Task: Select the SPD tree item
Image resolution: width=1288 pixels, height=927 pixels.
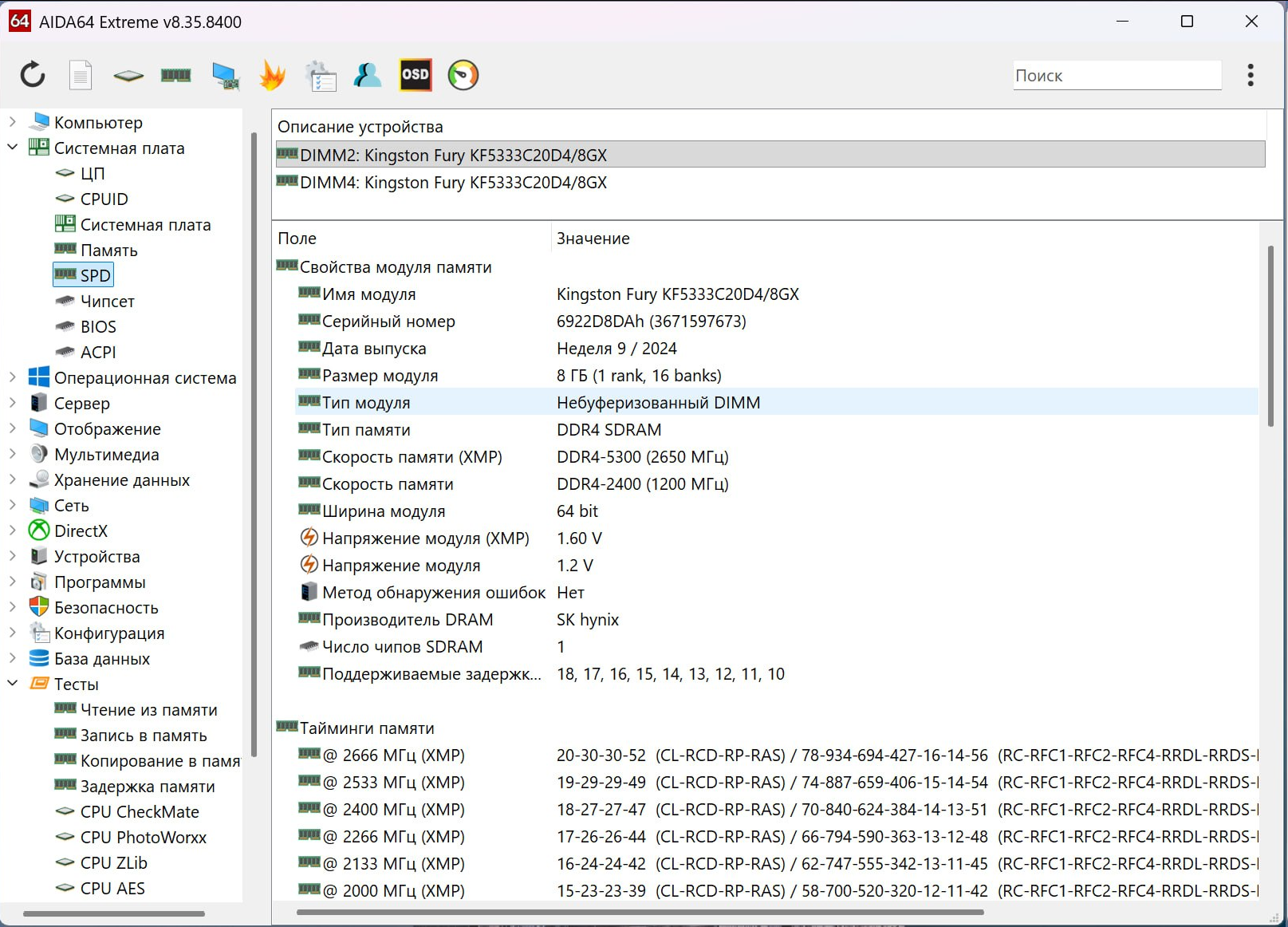Action: point(84,275)
